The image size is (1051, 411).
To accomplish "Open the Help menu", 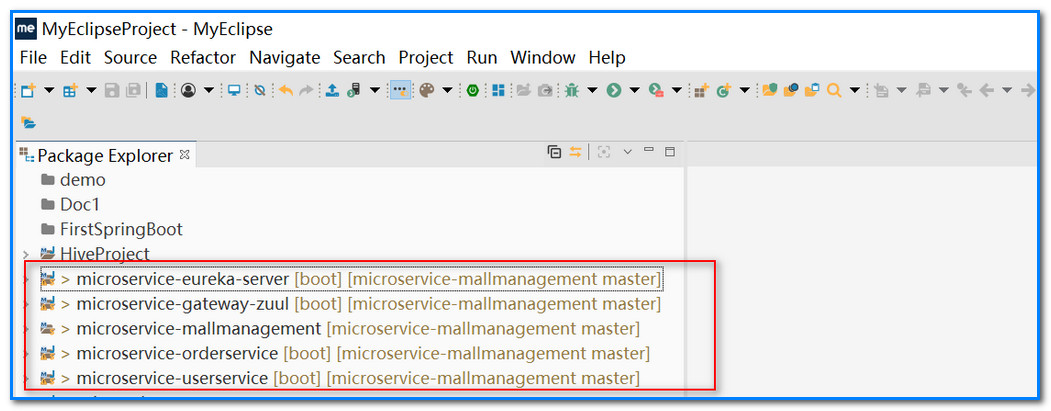I will (x=607, y=58).
